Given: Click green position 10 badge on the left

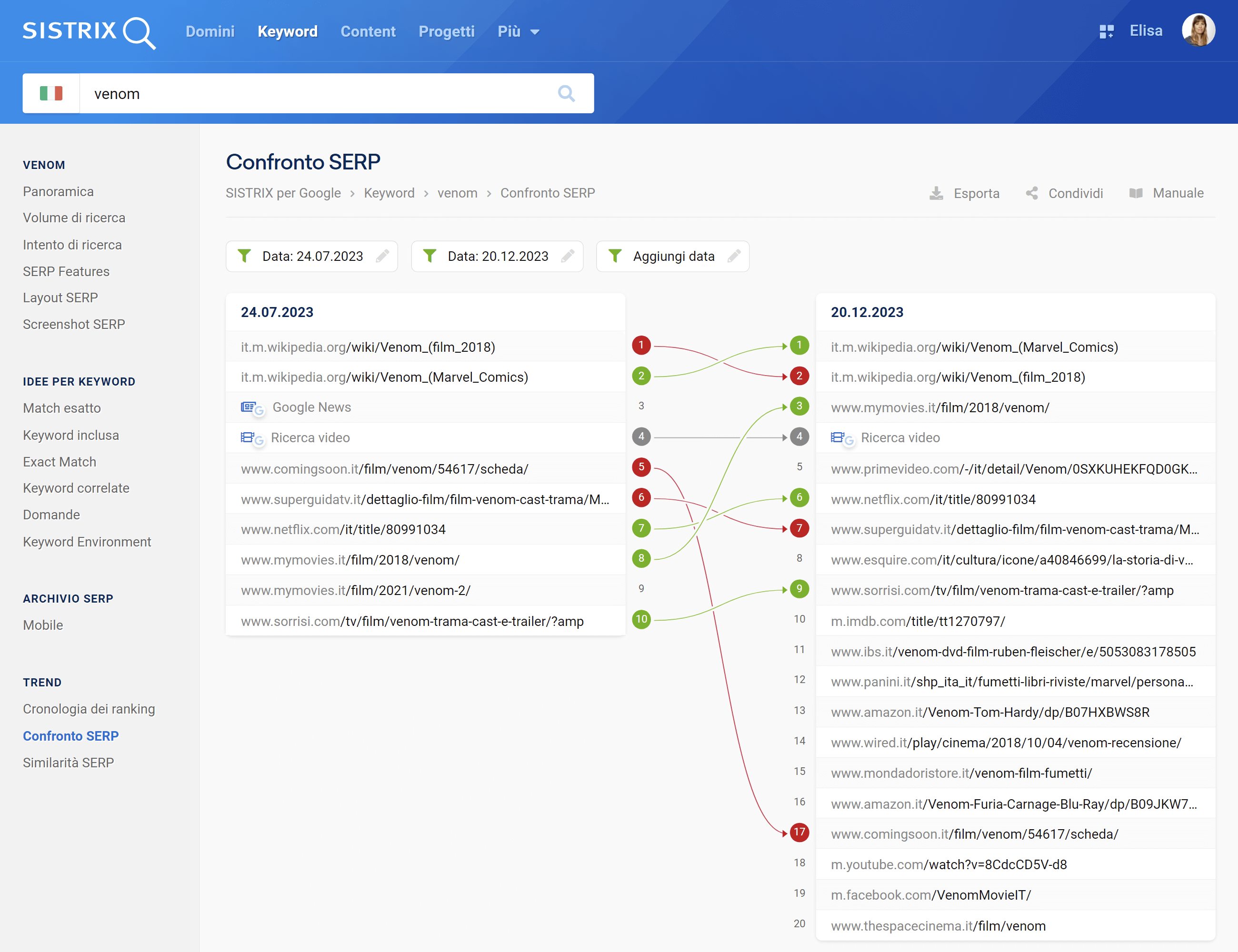Looking at the screenshot, I should [x=641, y=619].
